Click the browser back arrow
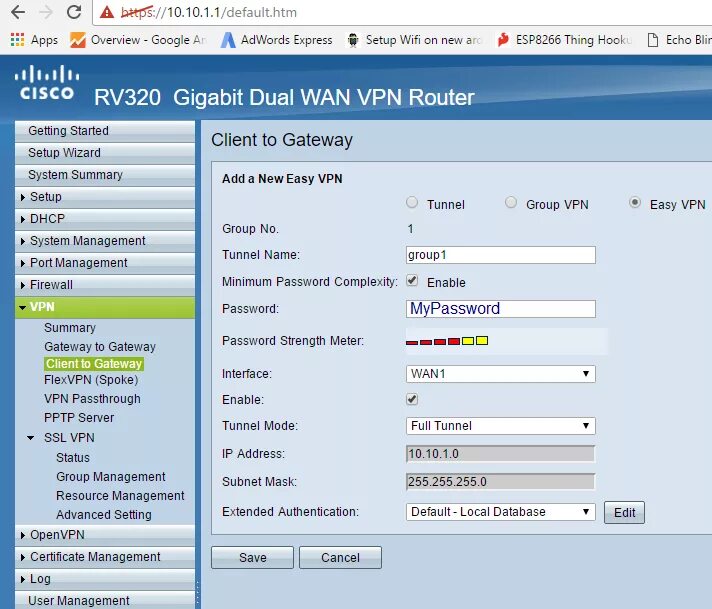712x609 pixels. pyautogui.click(x=18, y=12)
